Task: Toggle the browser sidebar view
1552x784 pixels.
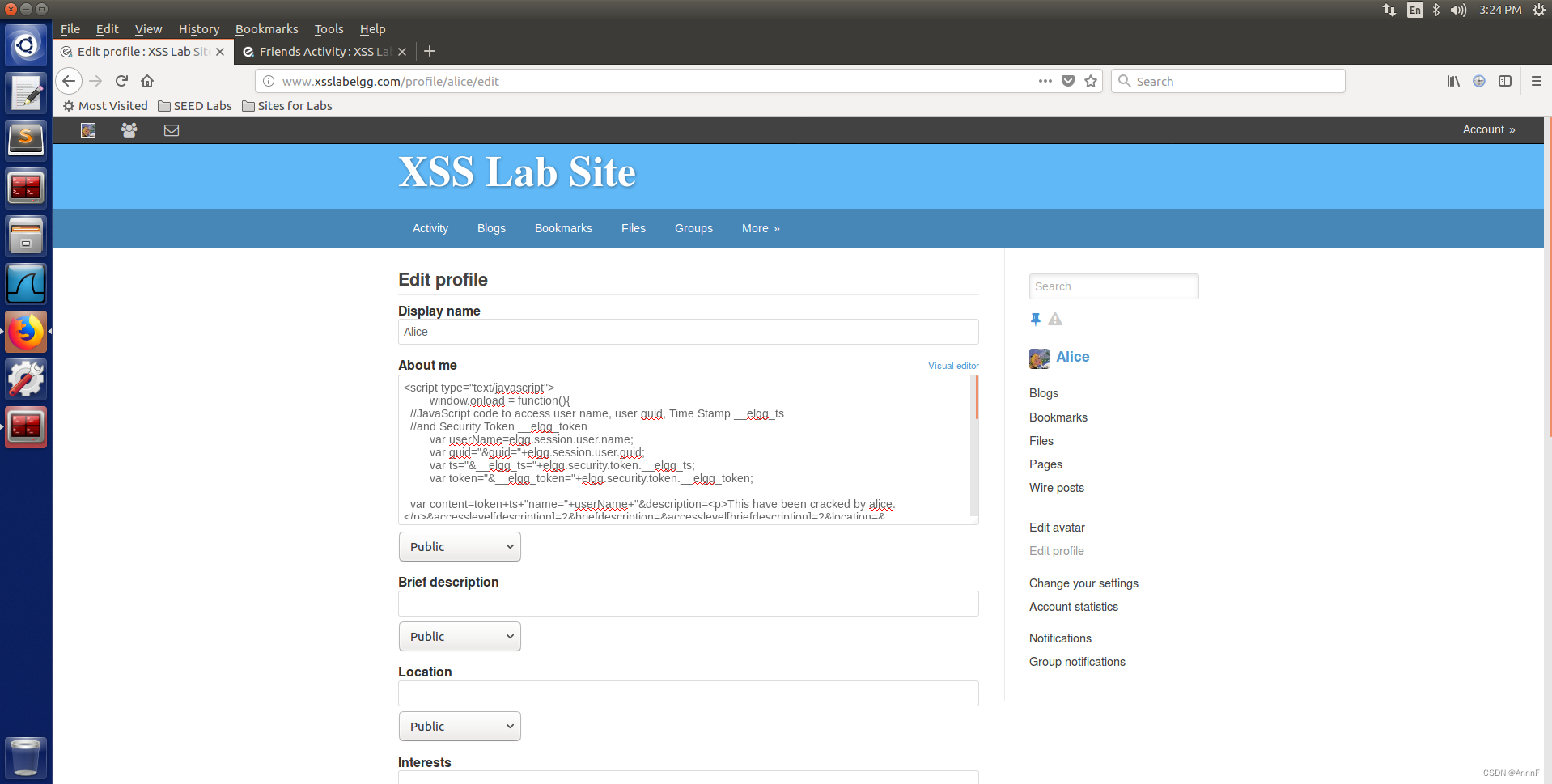Action: click(x=1505, y=81)
